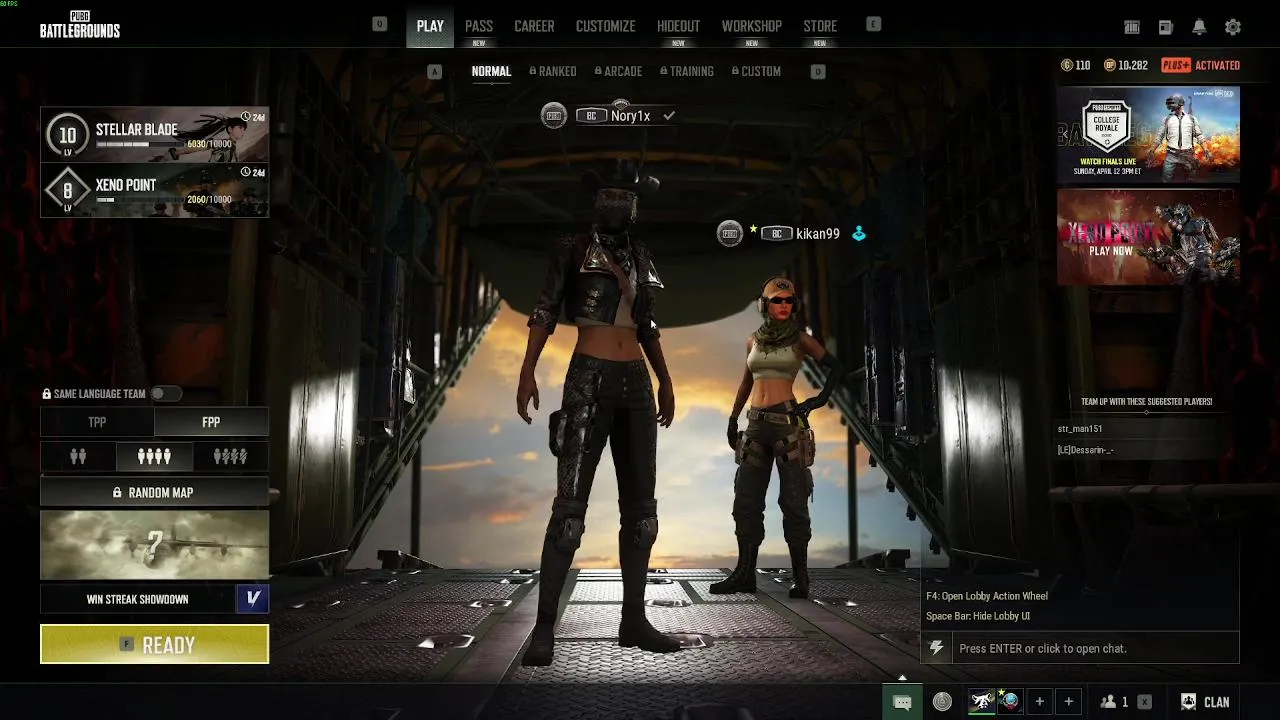Screen dimensions: 1280x720
Task: Open the friends list icon showing 1
Action: [x=1114, y=702]
